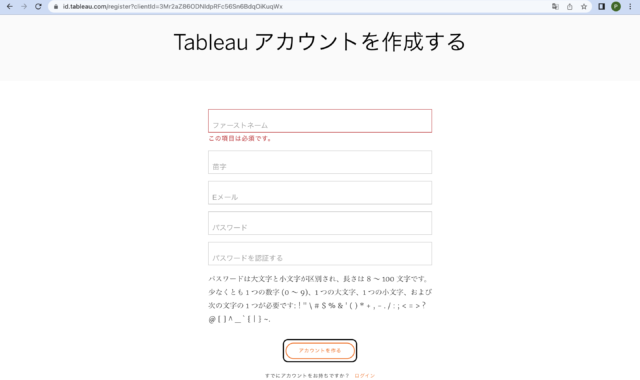Click the Tableau アカウントを作成する heading
The height and width of the screenshot is (380, 640).
click(x=320, y=42)
